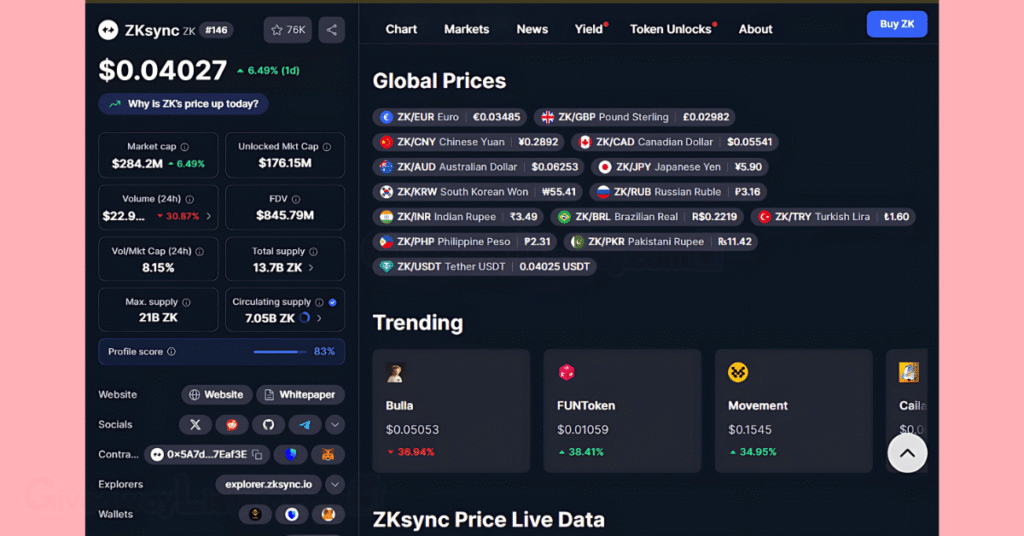Select the ZK/JPY Japanese Yen chip
Screen dimensions: 1024x536
coord(680,166)
